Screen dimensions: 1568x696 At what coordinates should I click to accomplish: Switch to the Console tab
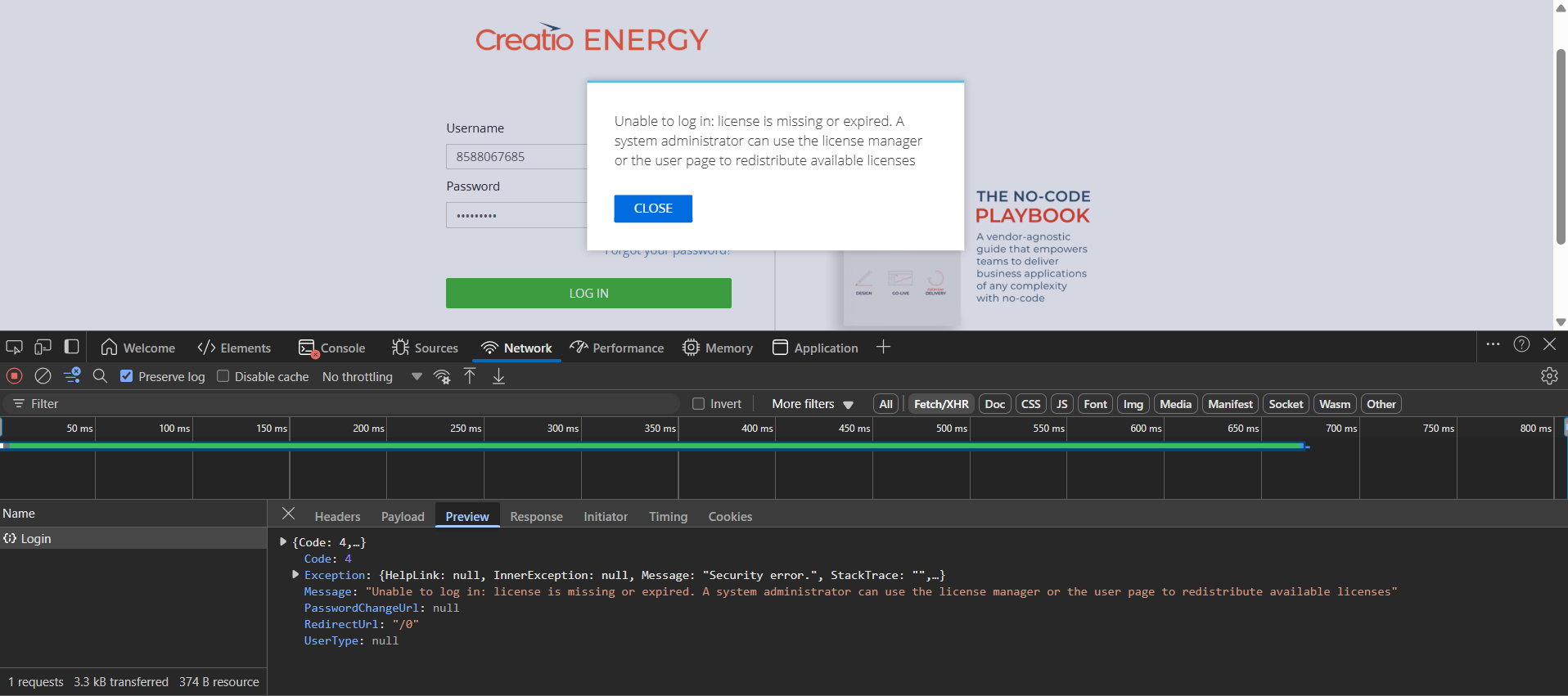point(331,348)
